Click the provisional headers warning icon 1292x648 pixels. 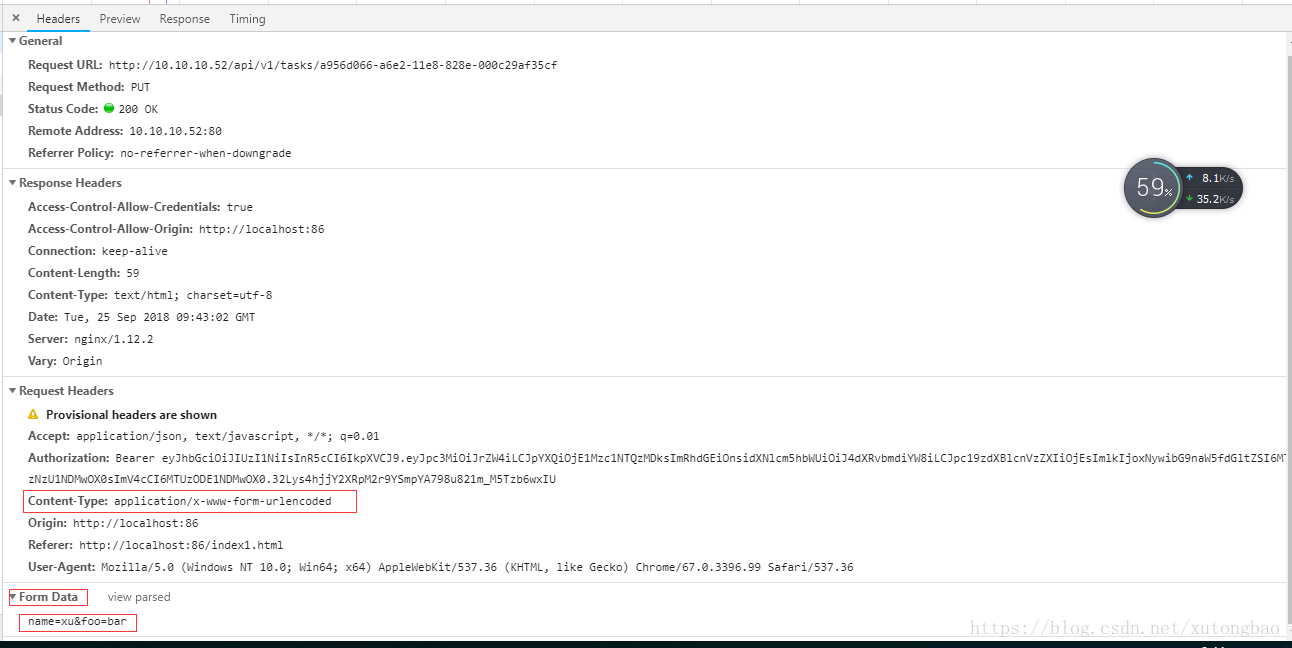click(32, 414)
